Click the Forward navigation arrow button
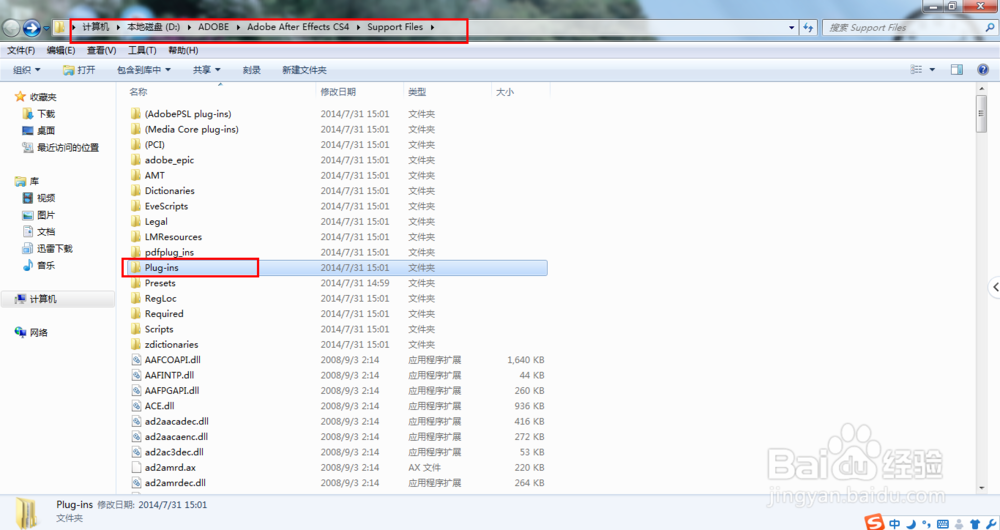1000x530 pixels. pyautogui.click(x=31, y=28)
